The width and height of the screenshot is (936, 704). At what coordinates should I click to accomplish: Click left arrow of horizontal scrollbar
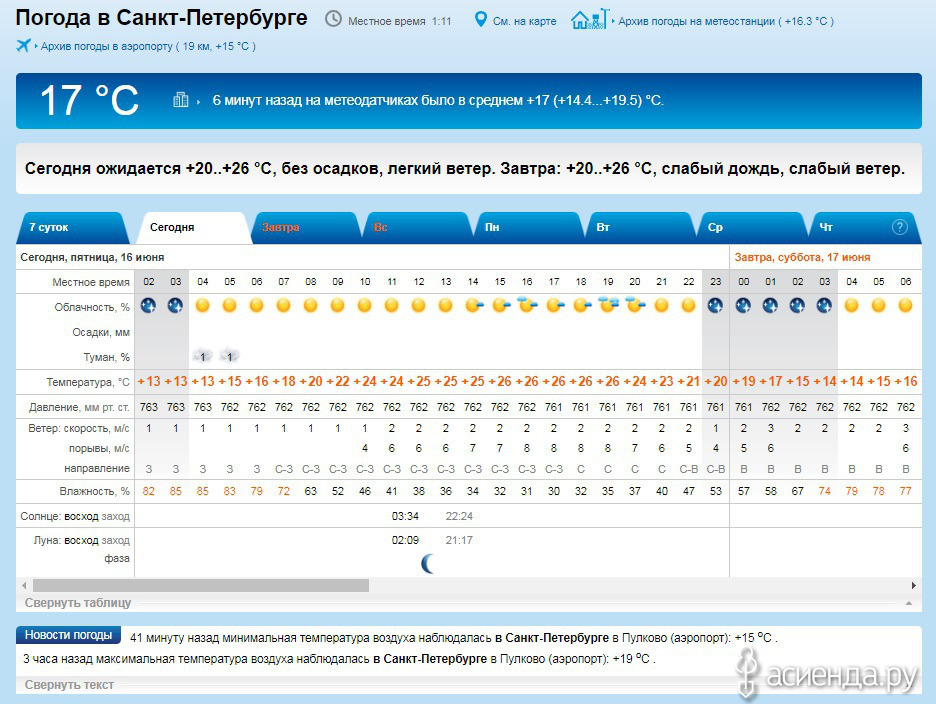24,585
